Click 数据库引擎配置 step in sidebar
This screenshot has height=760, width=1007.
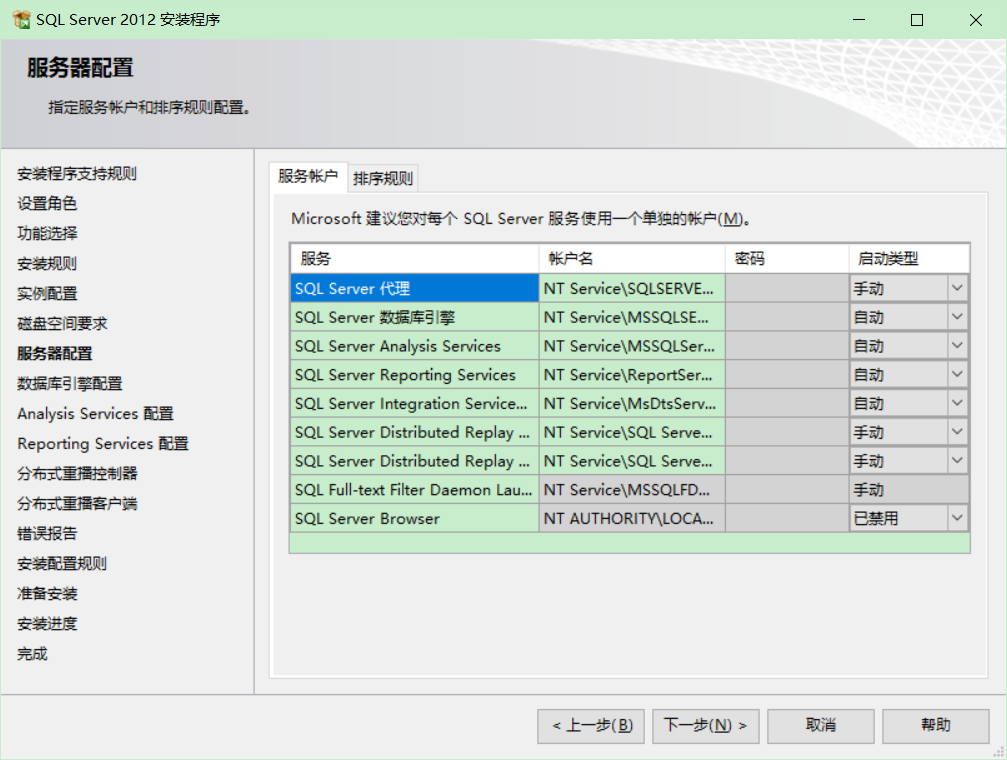pyautogui.click(x=69, y=384)
